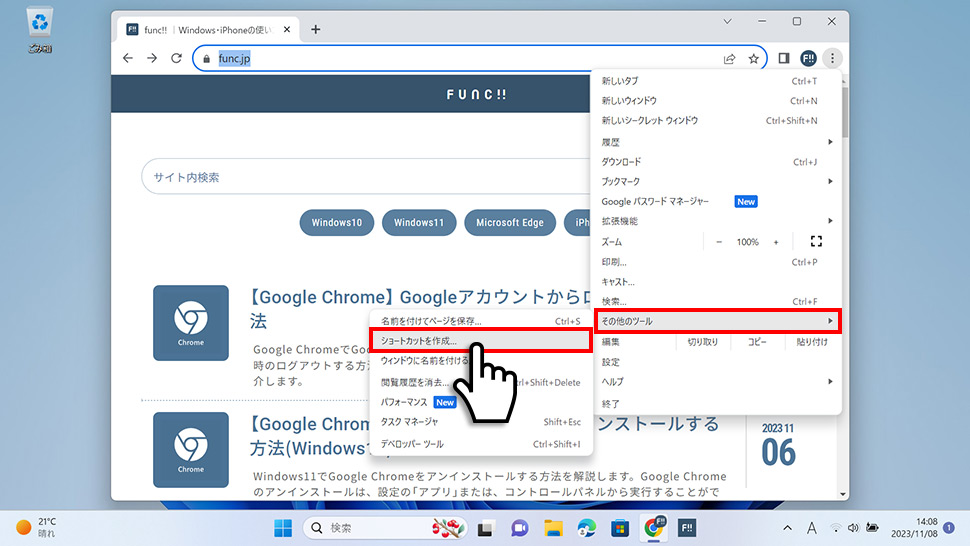Expand the ヘルプ submenu
This screenshot has height=546, width=970.
pyautogui.click(x=716, y=382)
